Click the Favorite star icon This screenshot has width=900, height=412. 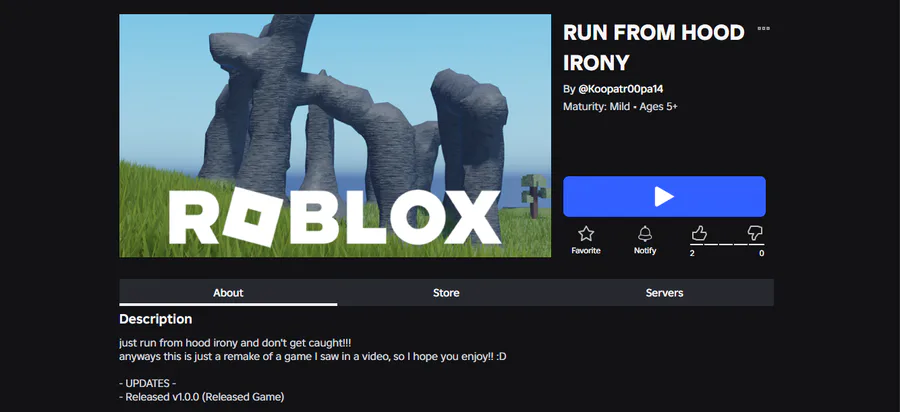tap(585, 234)
